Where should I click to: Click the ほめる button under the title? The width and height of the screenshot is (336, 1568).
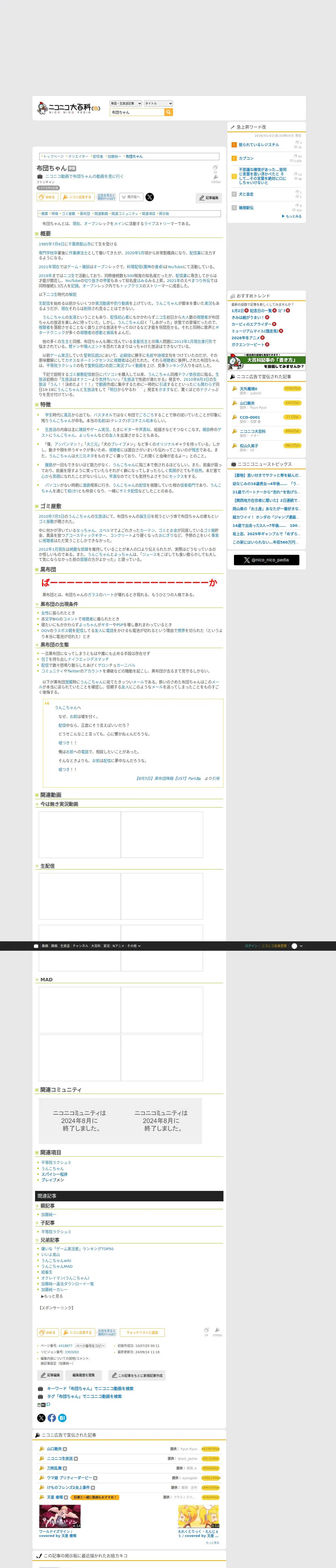[48, 197]
